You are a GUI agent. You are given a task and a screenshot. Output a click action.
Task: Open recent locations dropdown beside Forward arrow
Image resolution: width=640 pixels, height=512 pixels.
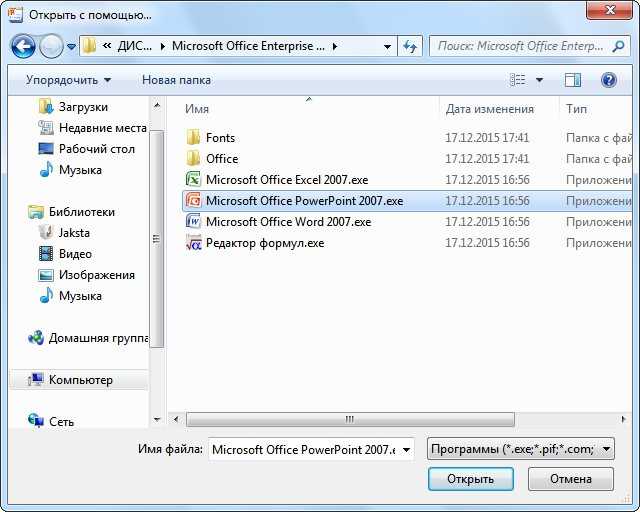coord(71,47)
